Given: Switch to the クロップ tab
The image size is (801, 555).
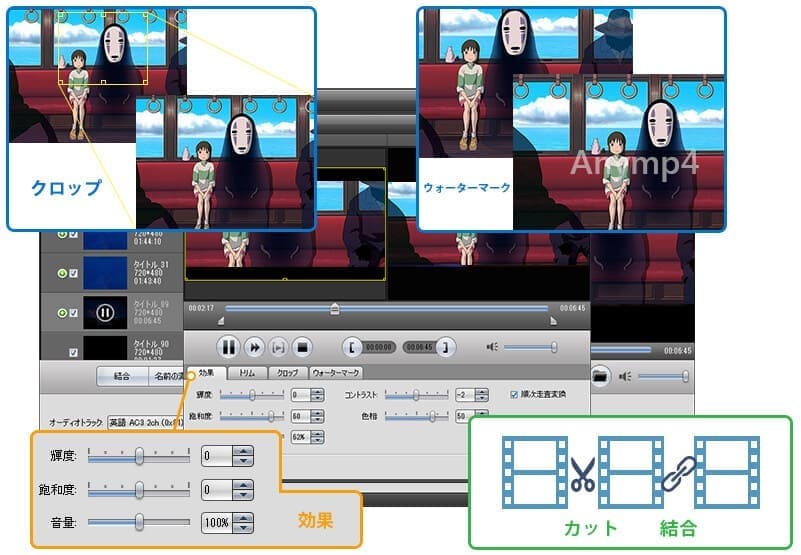Looking at the screenshot, I should coord(288,373).
